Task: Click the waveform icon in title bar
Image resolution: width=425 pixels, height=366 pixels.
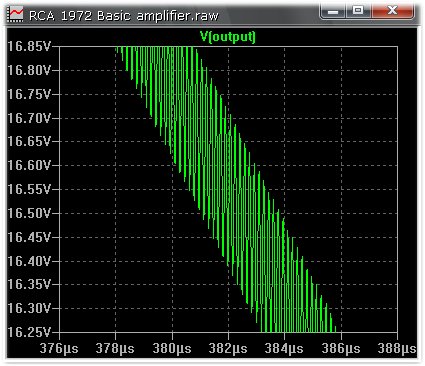Action: pyautogui.click(x=15, y=15)
